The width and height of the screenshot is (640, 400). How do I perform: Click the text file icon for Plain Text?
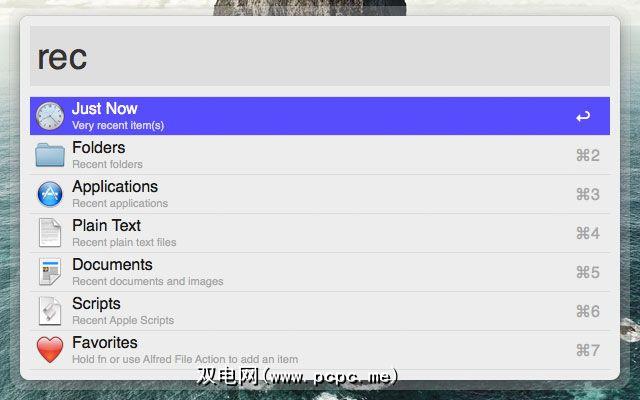point(50,233)
